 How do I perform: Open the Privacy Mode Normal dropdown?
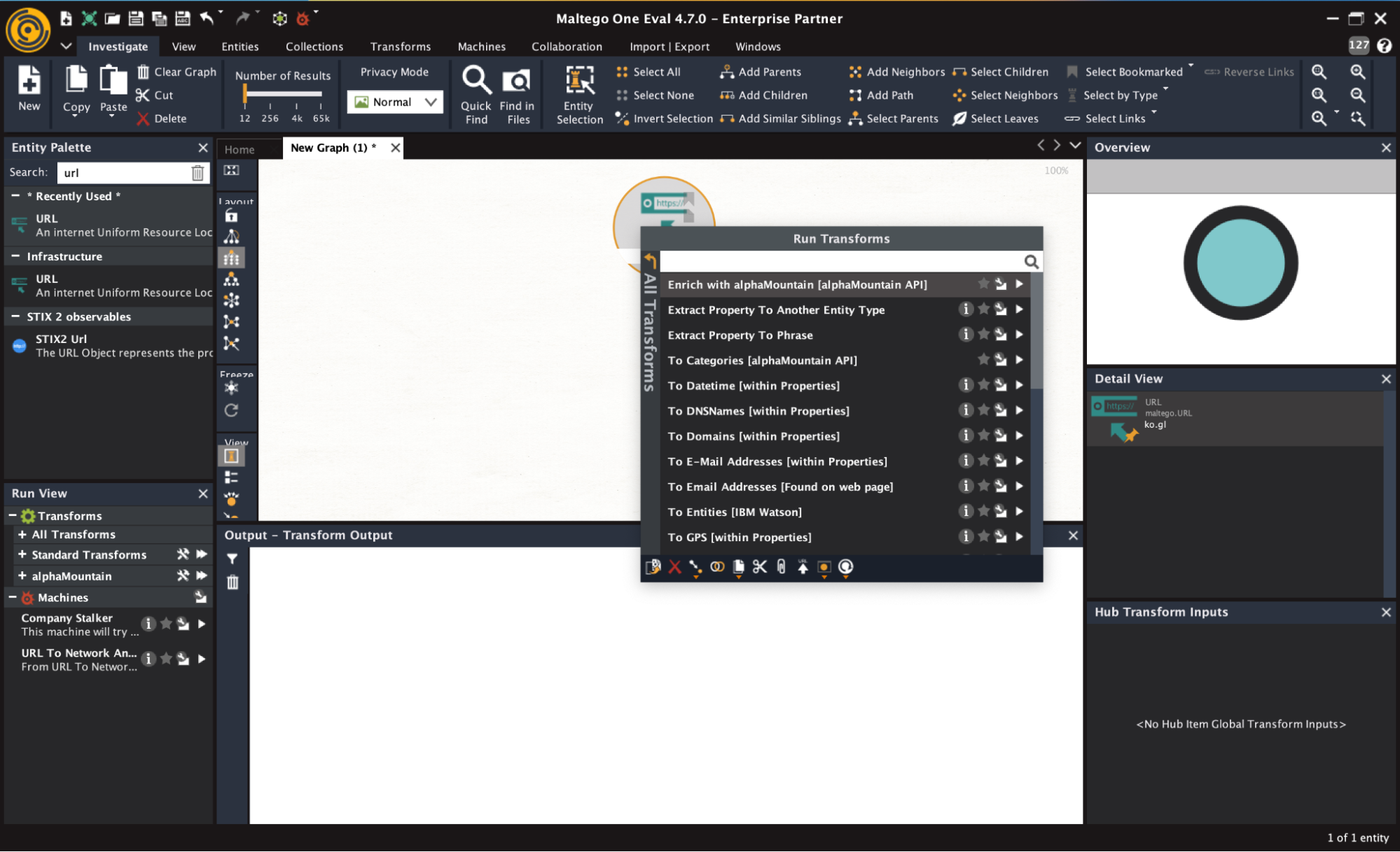coord(394,102)
